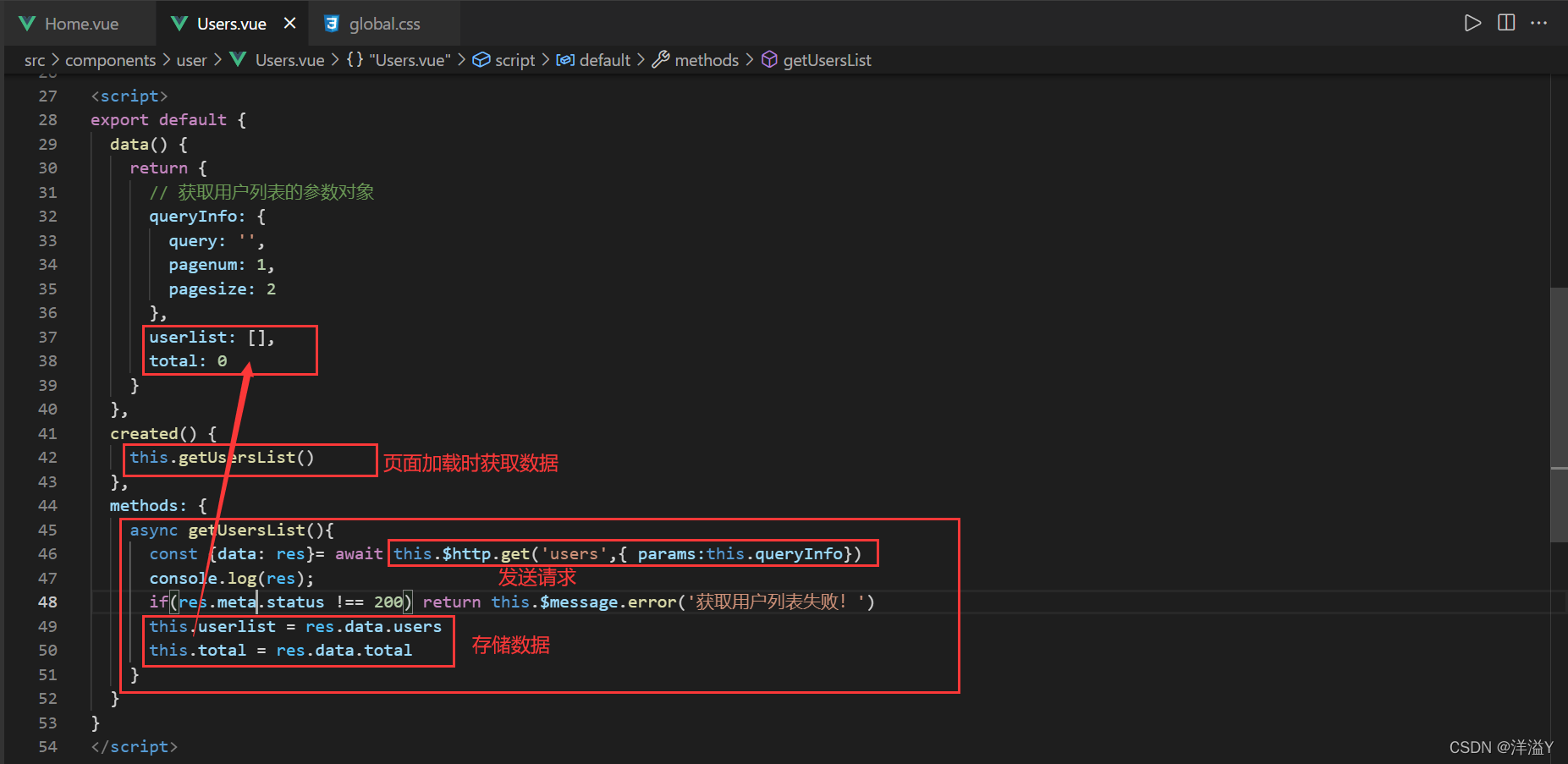This screenshot has width=1568, height=764.
Task: Split the editor to the right
Action: (x=1506, y=23)
